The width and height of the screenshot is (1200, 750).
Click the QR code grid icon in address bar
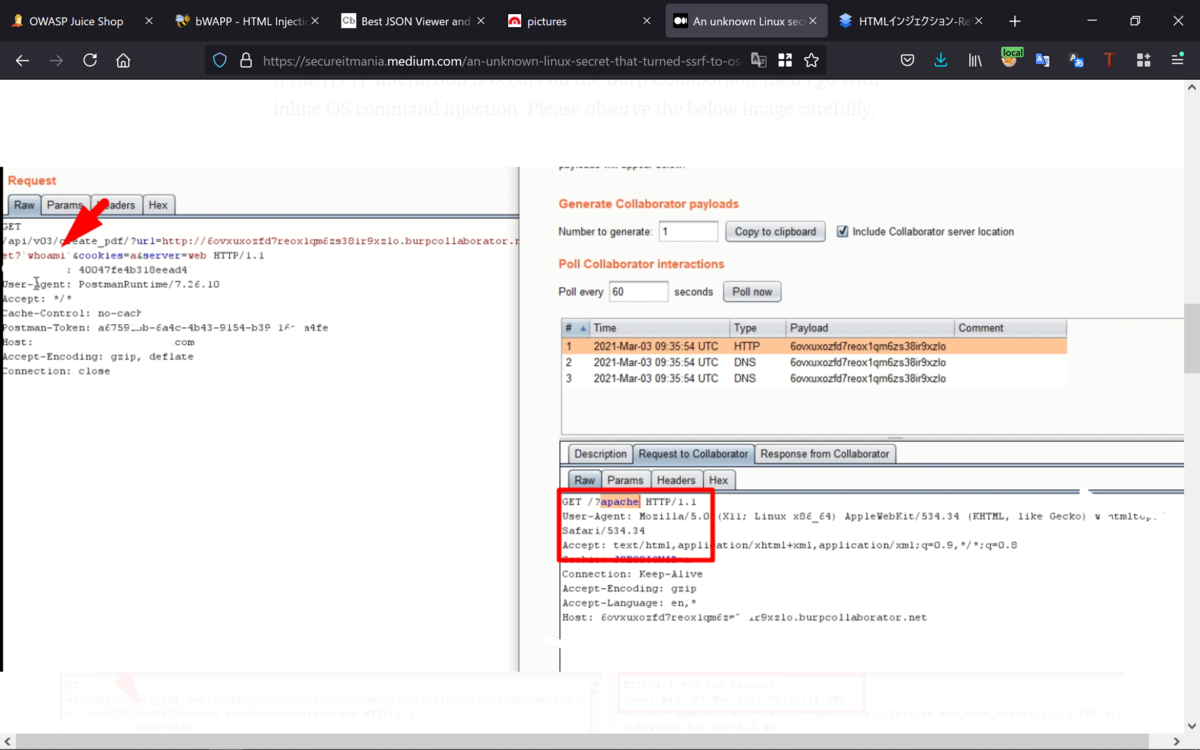(x=785, y=60)
